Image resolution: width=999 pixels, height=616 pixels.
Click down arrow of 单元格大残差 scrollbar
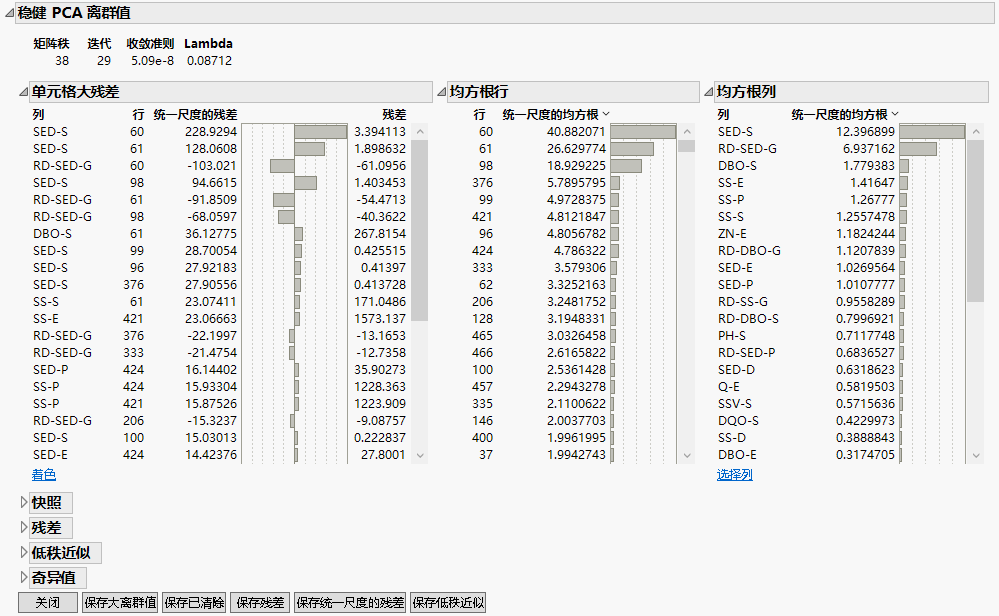(420, 455)
